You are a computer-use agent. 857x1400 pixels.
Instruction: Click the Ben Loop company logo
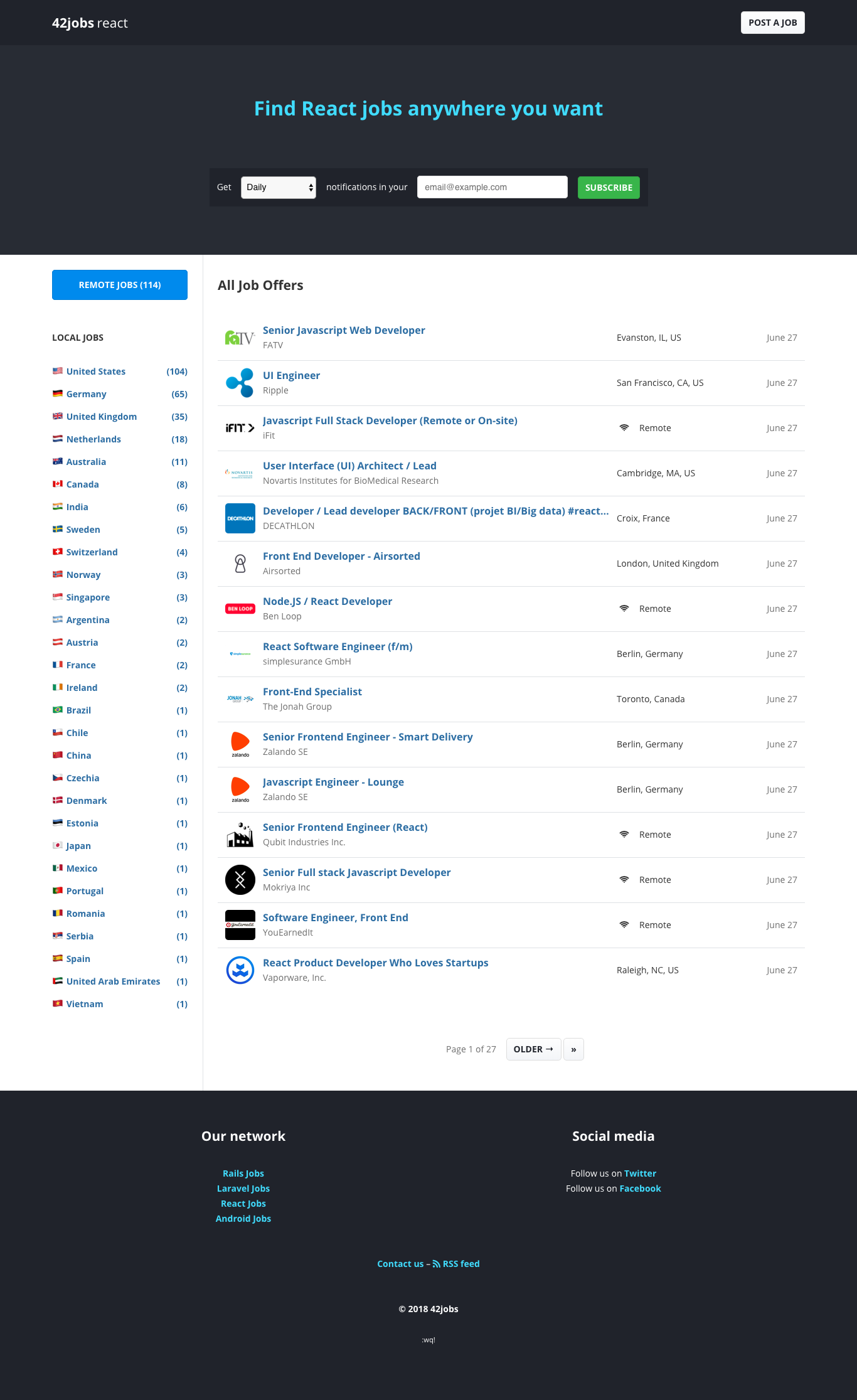[x=240, y=609]
